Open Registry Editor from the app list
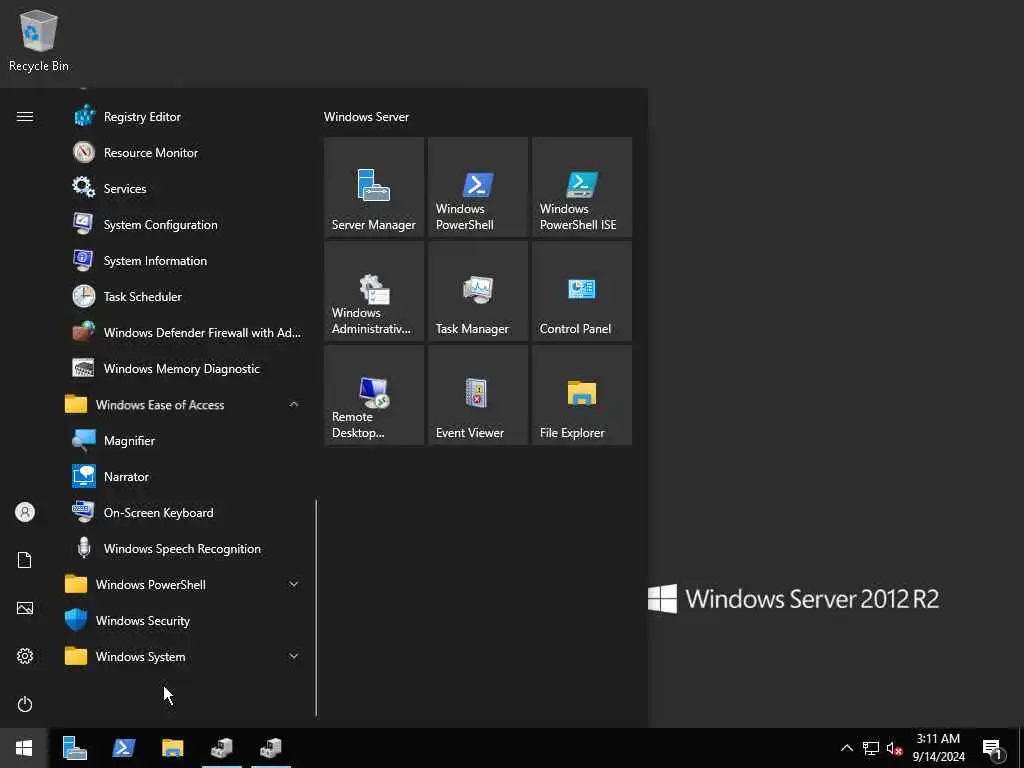 click(x=183, y=117)
